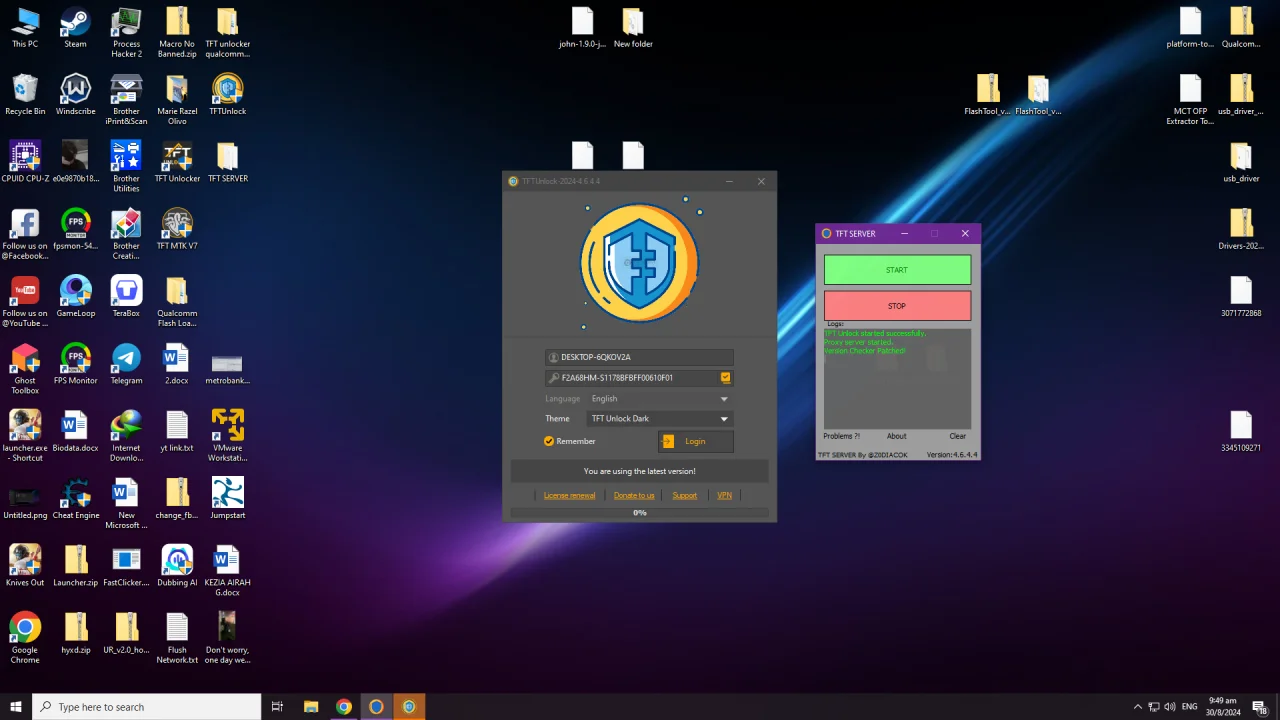Click the 0% progress bar in TFTUnlock
Image resolution: width=1280 pixels, height=720 pixels.
pos(640,513)
